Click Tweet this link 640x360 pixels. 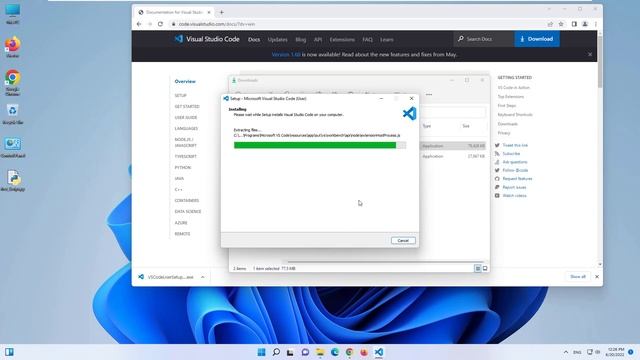[515, 145]
